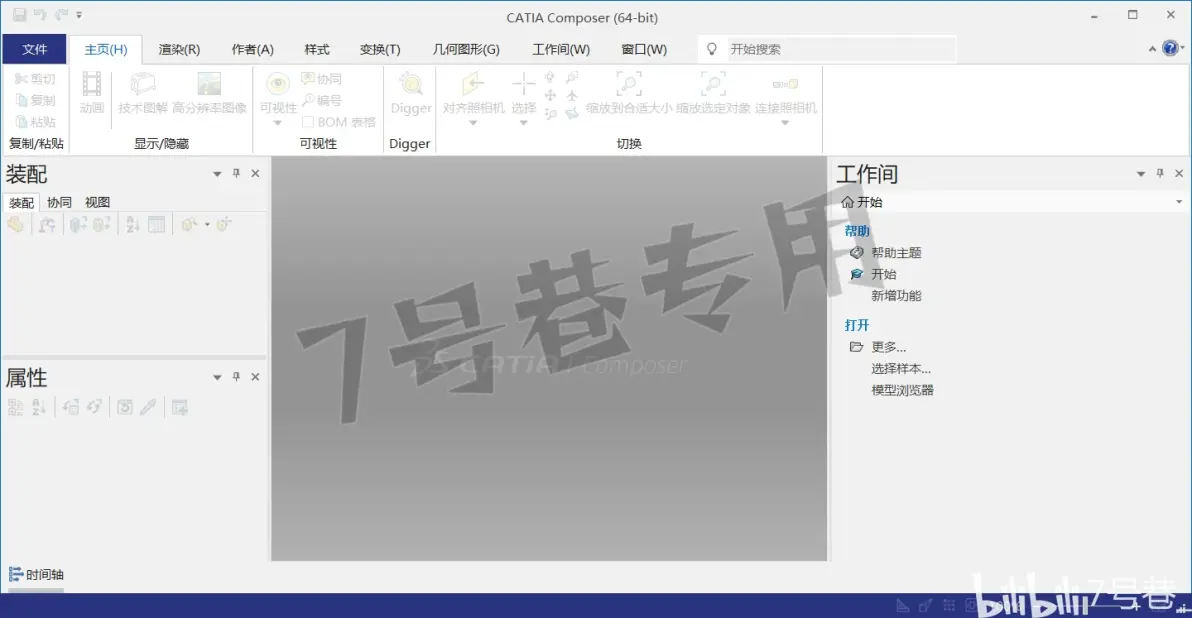
Task: Pin the 装配 panel
Action: pyautogui.click(x=236, y=173)
